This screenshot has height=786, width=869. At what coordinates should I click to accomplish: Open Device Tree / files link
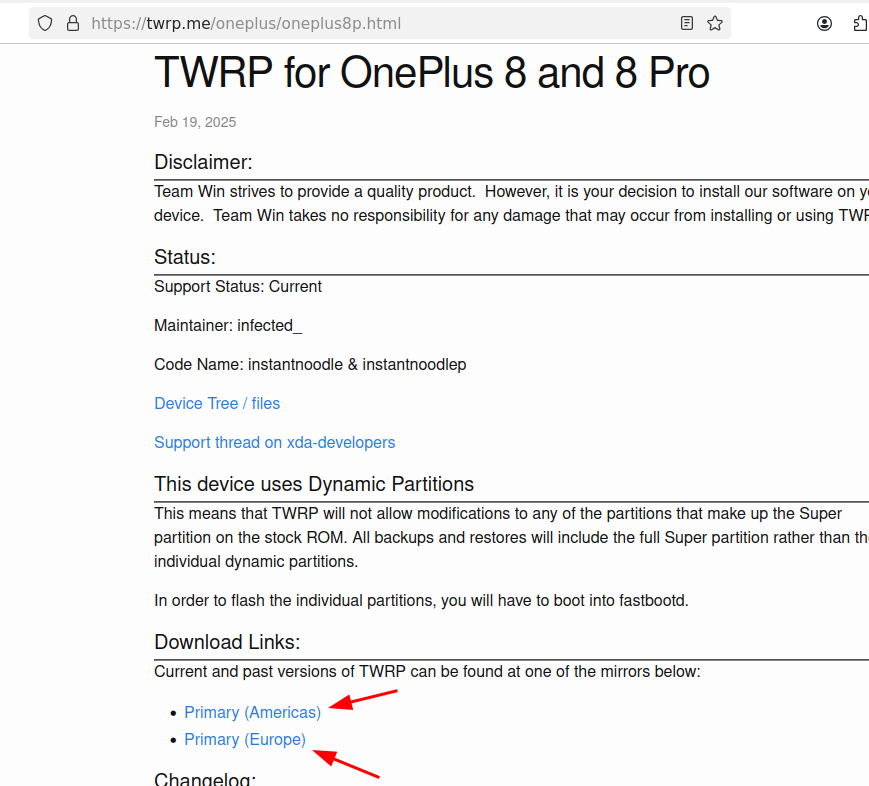[x=217, y=404]
